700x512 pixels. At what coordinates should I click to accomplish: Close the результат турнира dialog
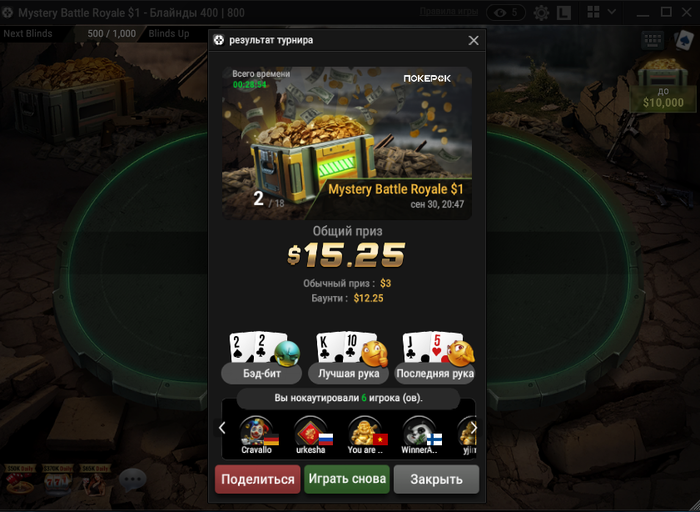pos(474,40)
